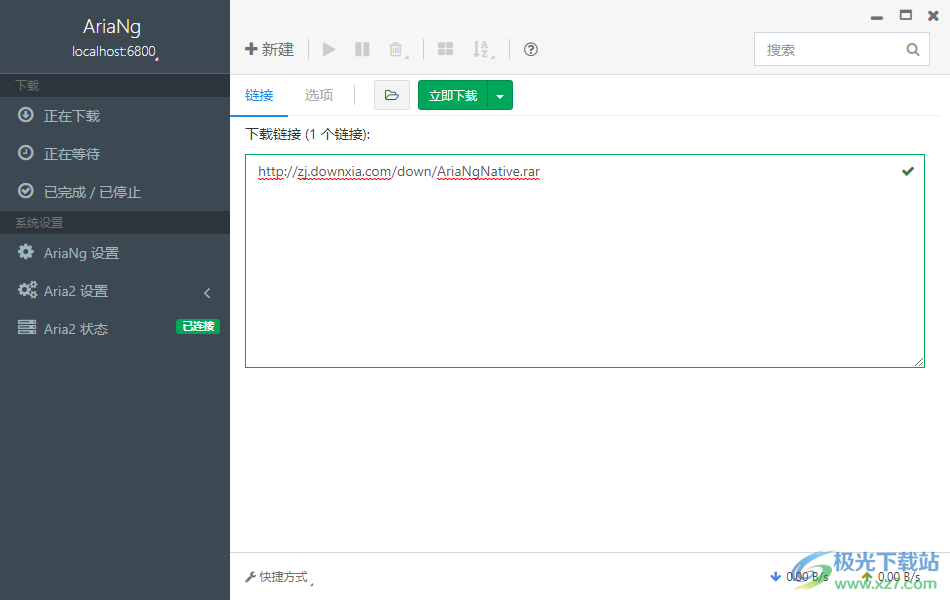Click the resize handle of the links textarea
Image resolution: width=950 pixels, height=600 pixels.
(x=919, y=362)
